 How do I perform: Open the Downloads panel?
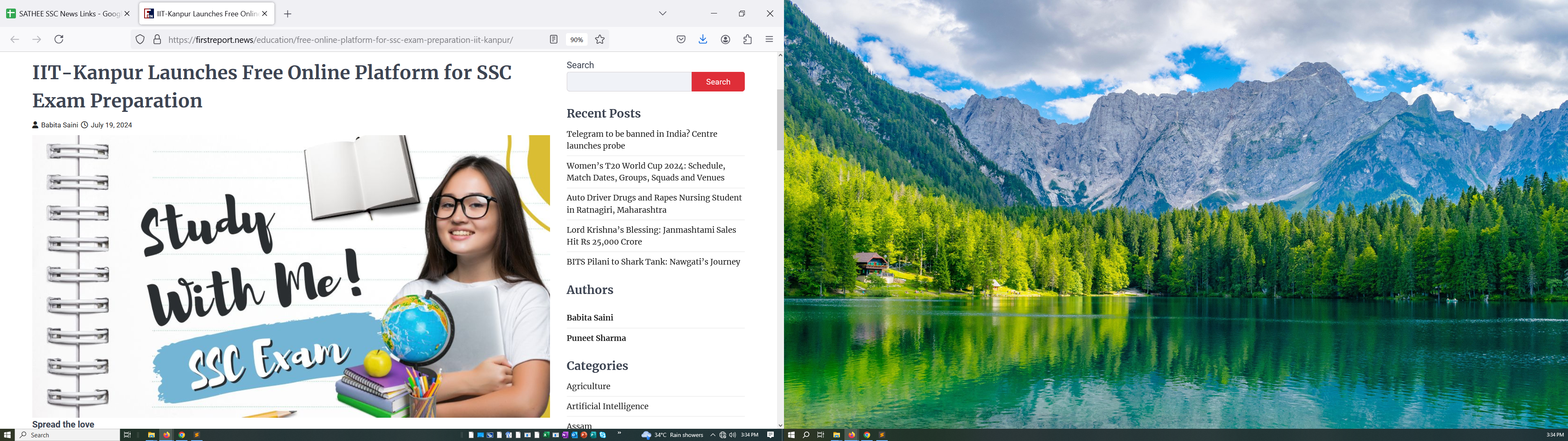click(703, 40)
